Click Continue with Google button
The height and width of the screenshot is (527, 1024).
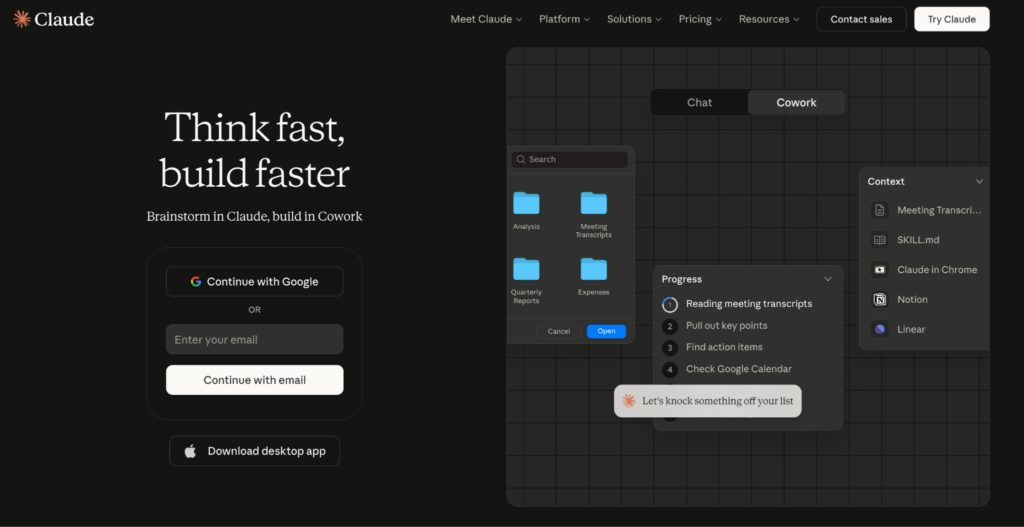[x=254, y=282]
